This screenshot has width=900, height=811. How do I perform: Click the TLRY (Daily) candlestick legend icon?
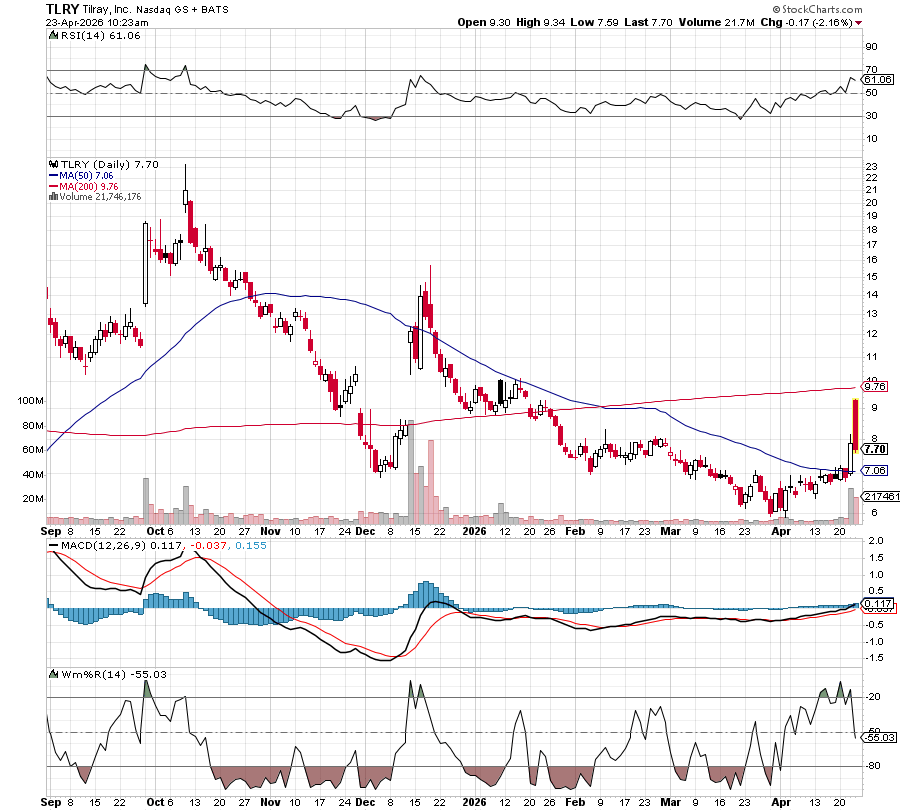pos(53,164)
